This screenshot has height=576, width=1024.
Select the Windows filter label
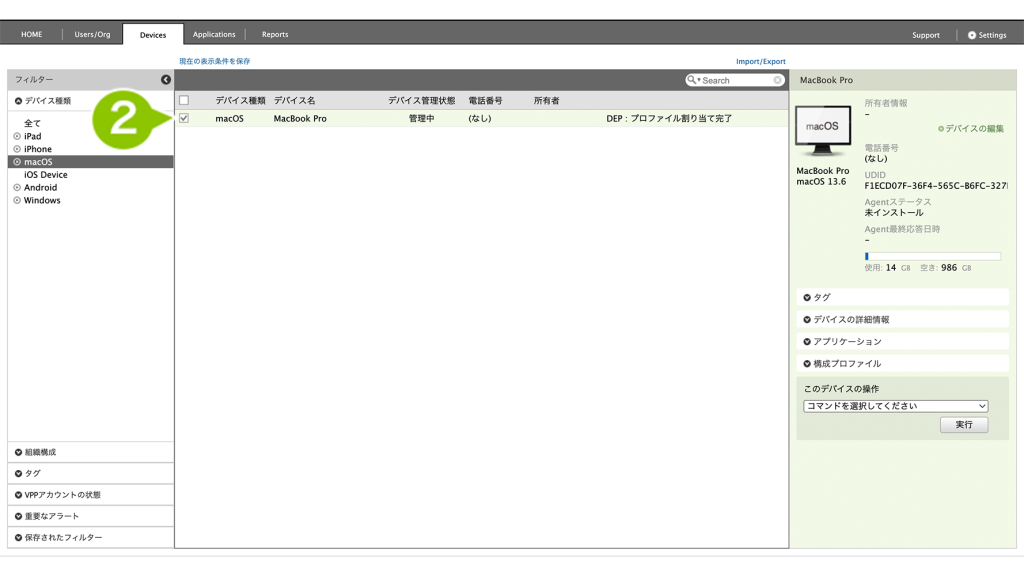[x=42, y=200]
